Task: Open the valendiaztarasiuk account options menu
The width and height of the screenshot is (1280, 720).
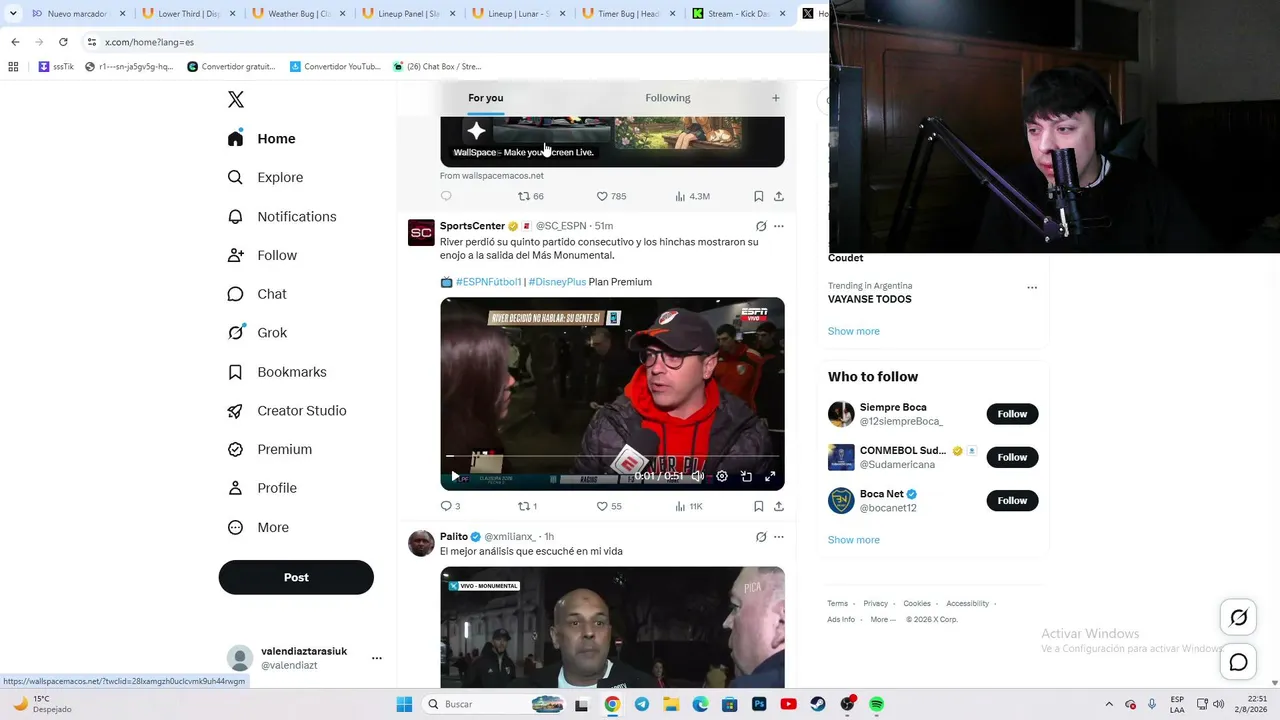Action: pyautogui.click(x=377, y=658)
